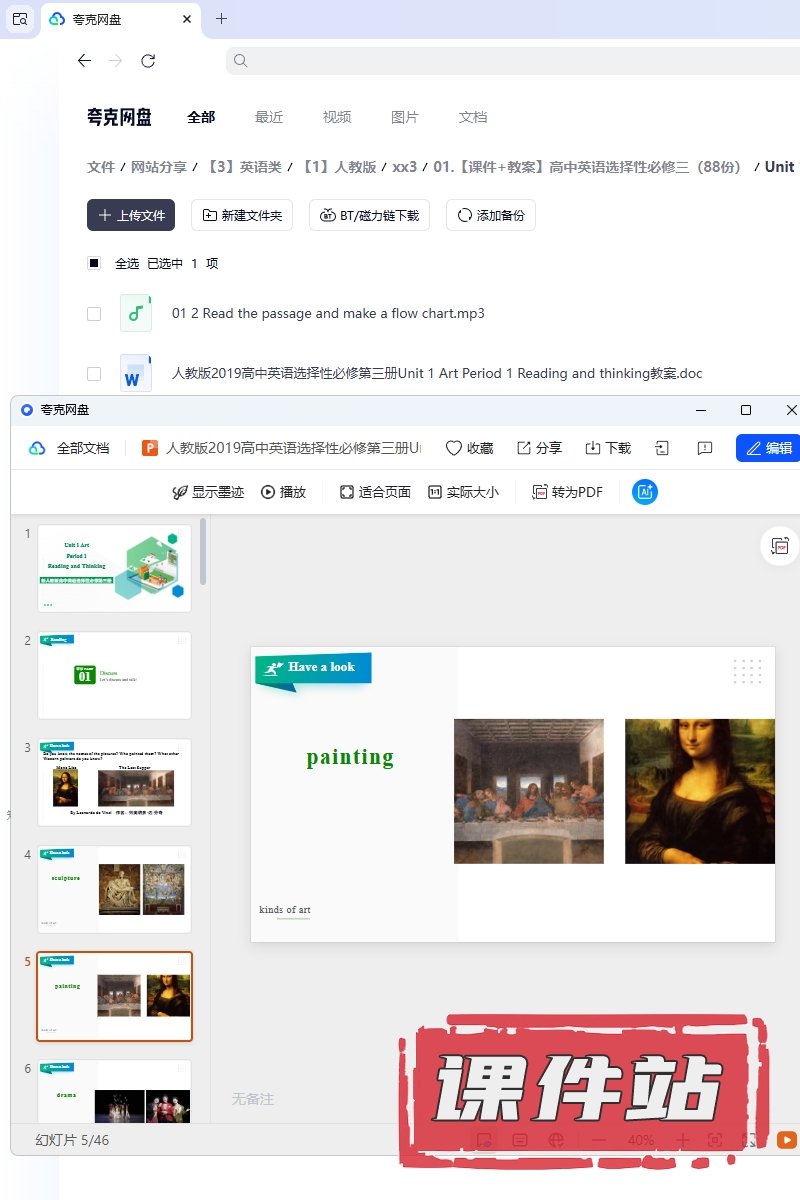
Task: Open the 图片 (Pictures) tab
Action: [x=405, y=117]
